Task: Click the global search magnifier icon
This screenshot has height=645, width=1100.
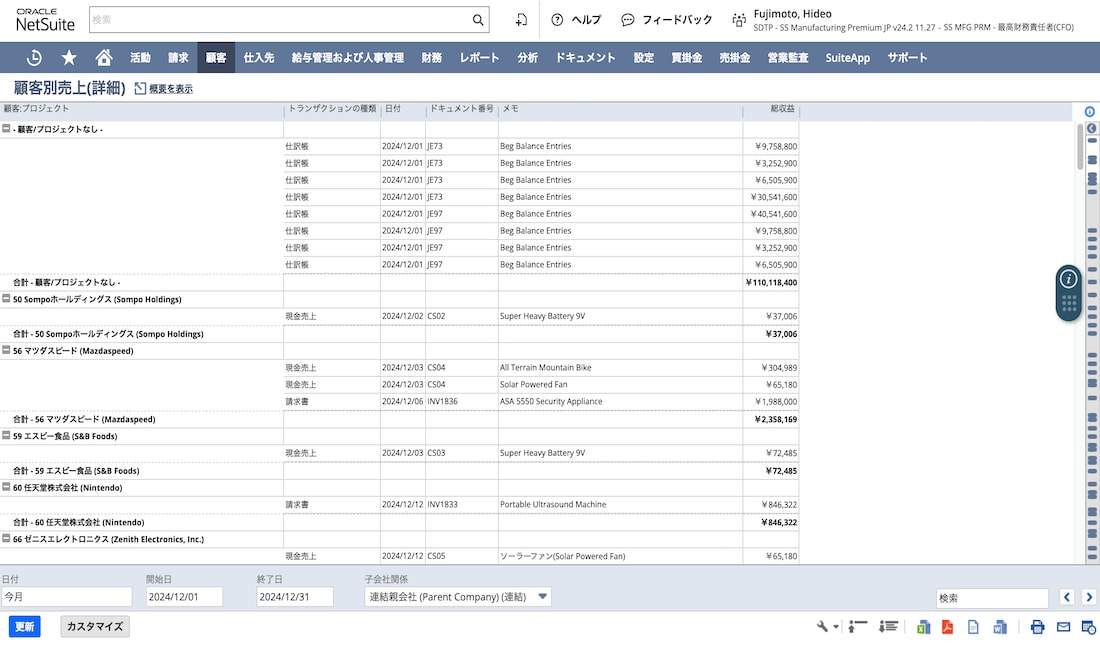Action: pyautogui.click(x=478, y=20)
